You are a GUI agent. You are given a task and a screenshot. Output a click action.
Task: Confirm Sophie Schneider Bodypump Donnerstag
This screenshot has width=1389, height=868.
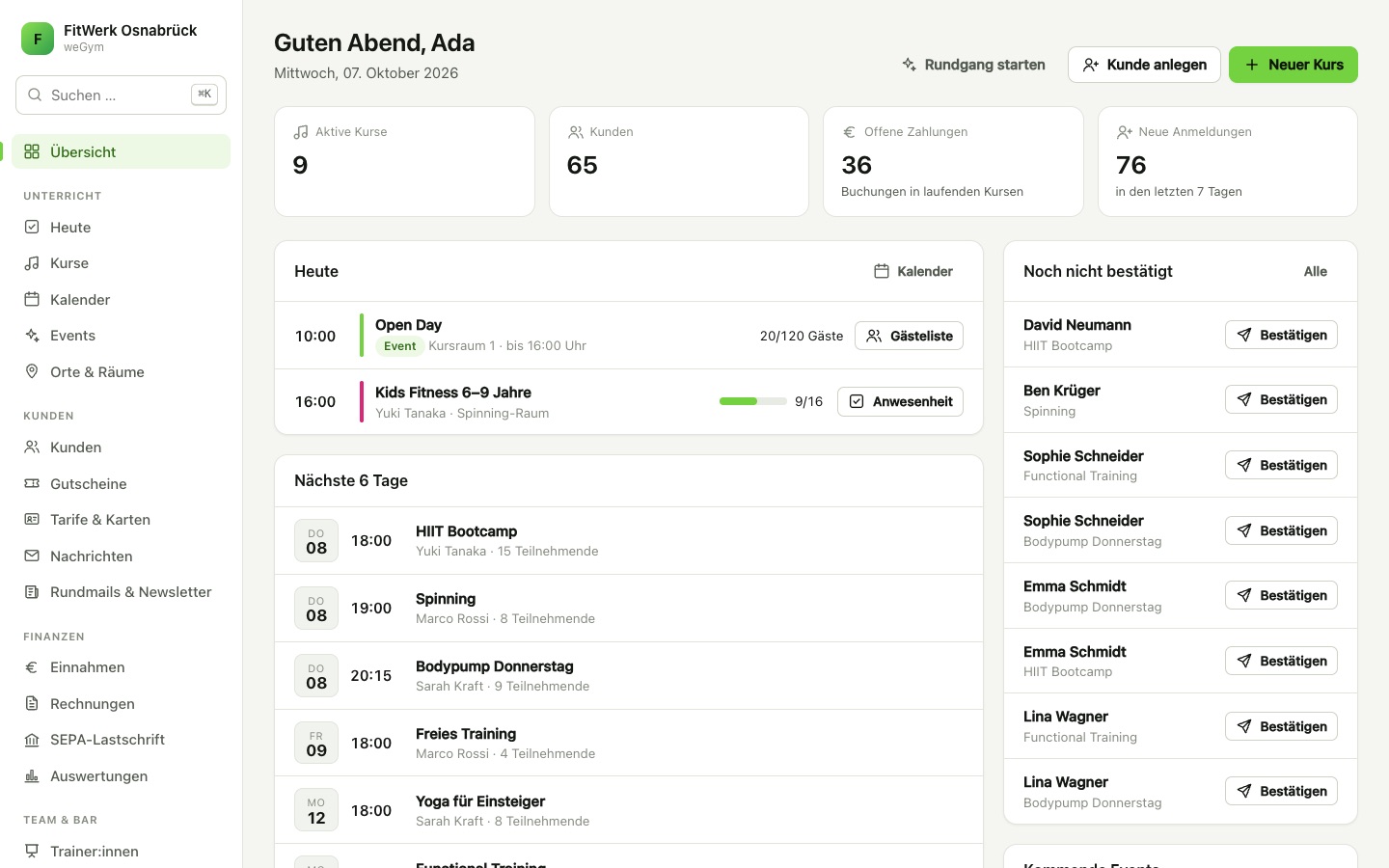pyautogui.click(x=1281, y=530)
